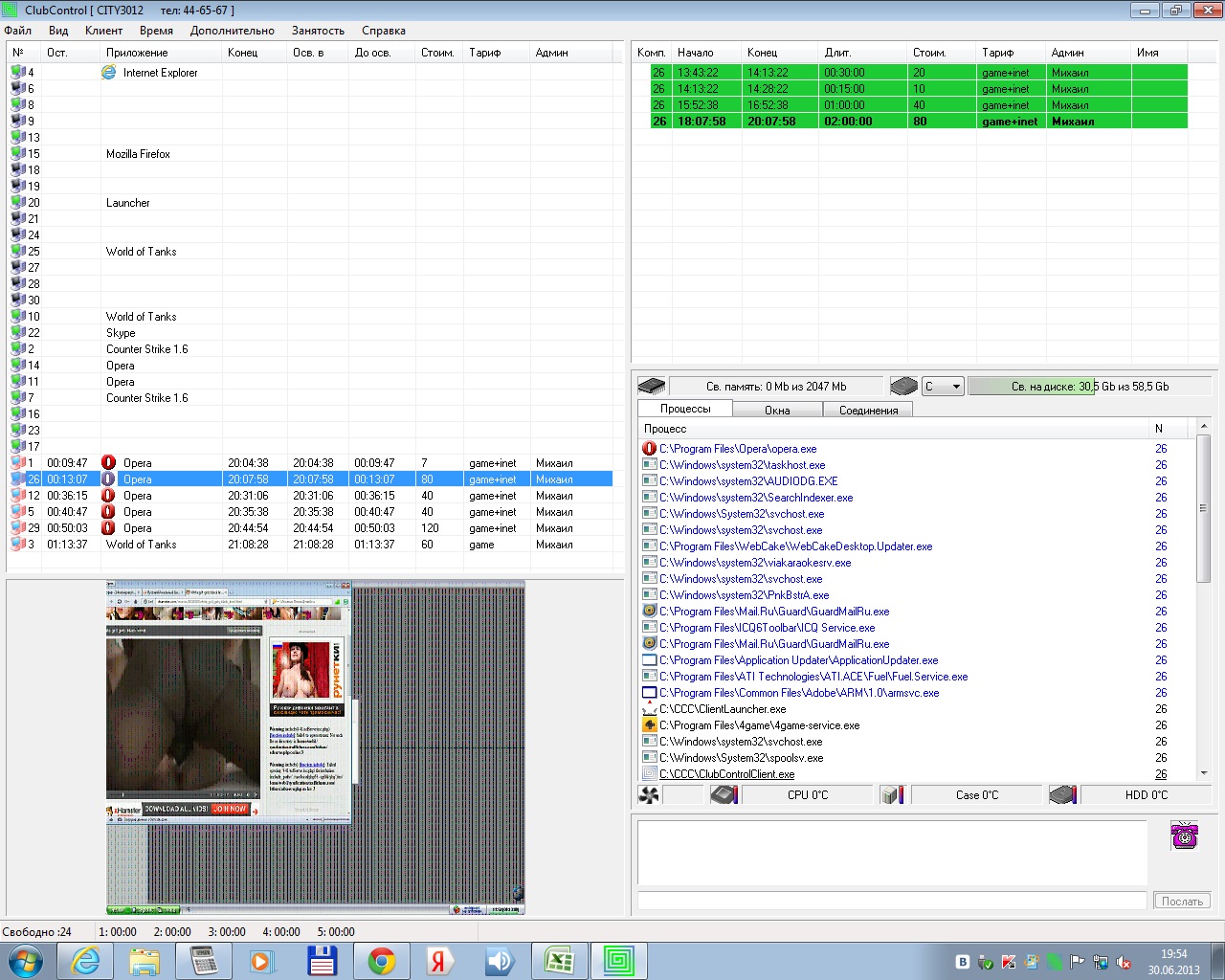Click the Internet Explorer icon in computer 4 row
This screenshot has width=1225, height=980.
[x=109, y=73]
